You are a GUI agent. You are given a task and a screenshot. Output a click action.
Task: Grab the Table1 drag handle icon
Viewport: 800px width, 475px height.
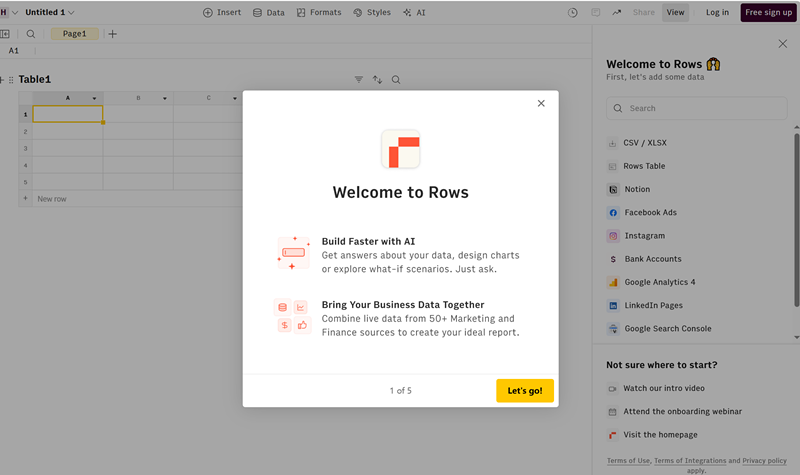click(x=11, y=80)
